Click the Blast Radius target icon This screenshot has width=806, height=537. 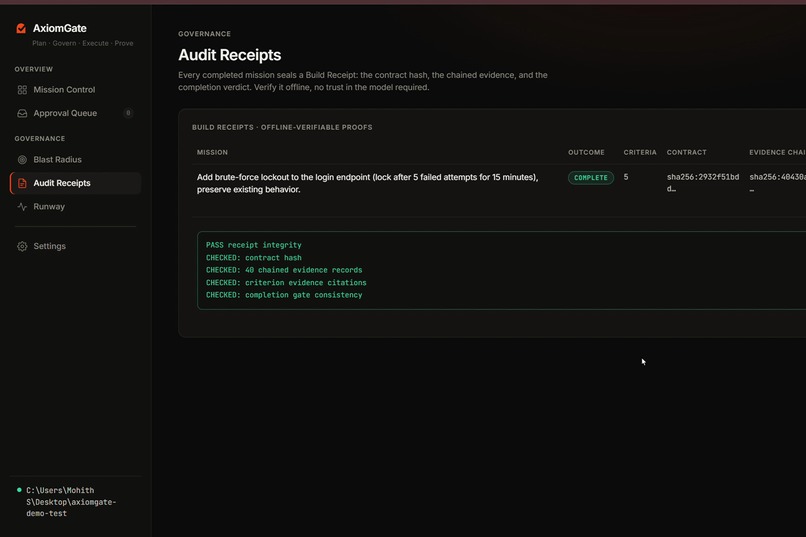22,160
